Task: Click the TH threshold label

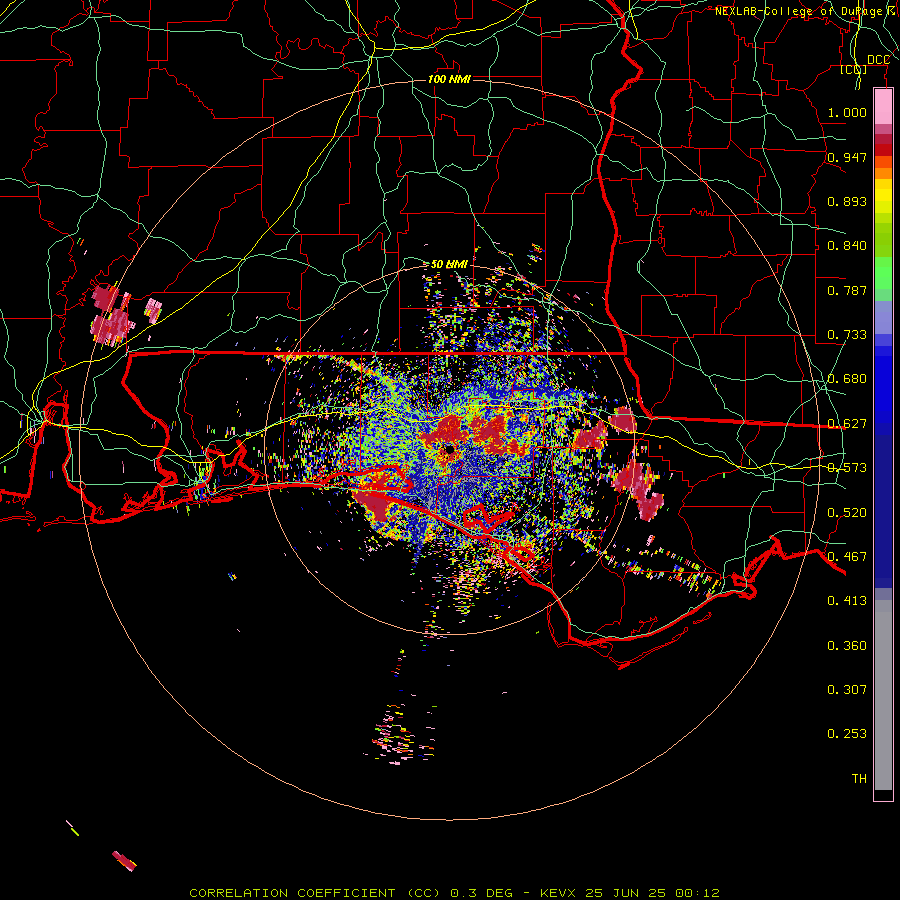Action: [859, 779]
